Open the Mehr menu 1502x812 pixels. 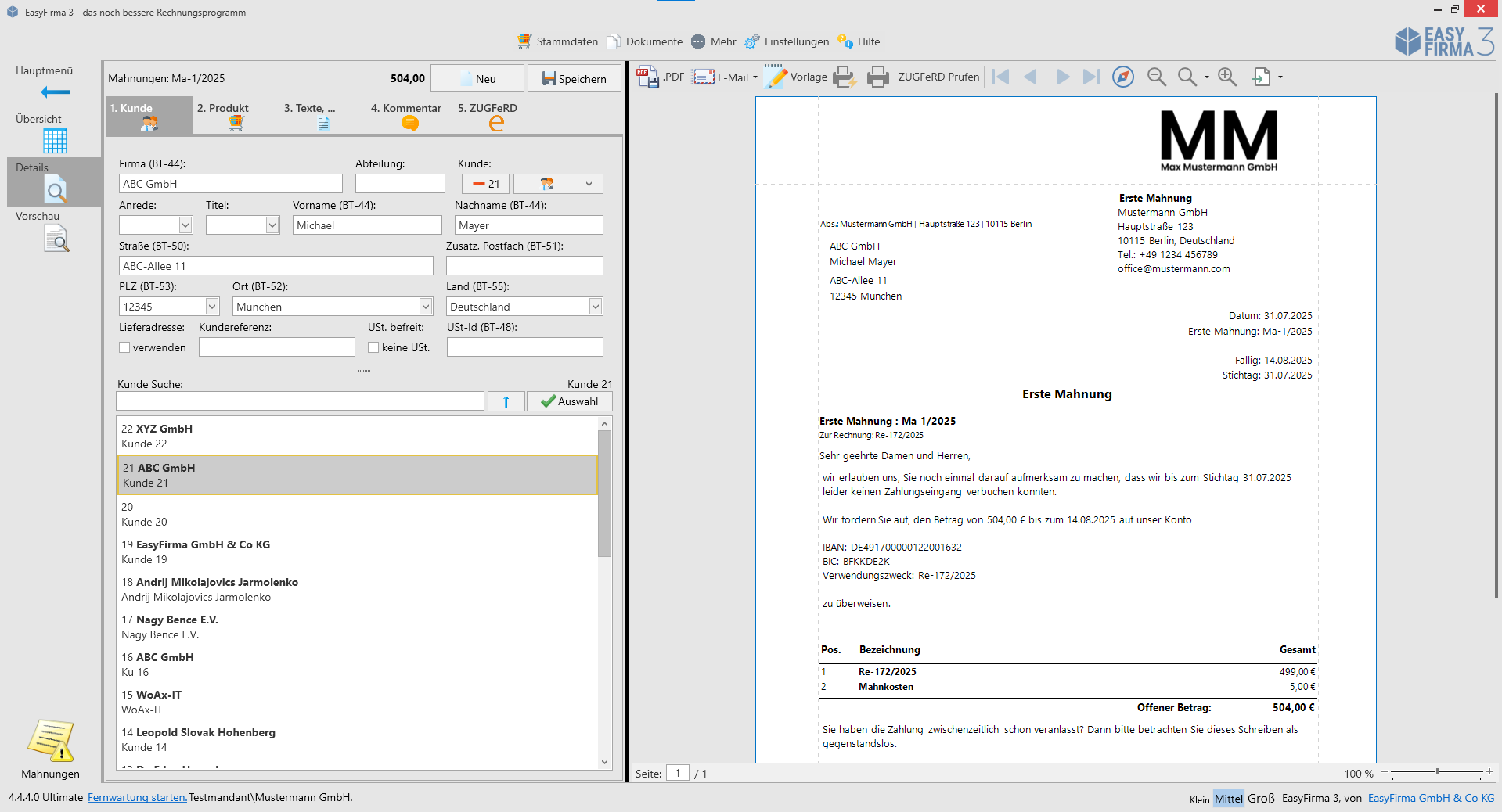714,41
